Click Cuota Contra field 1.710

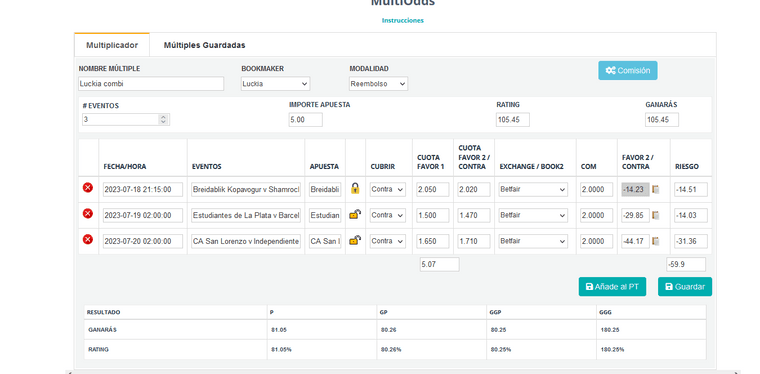474,241
